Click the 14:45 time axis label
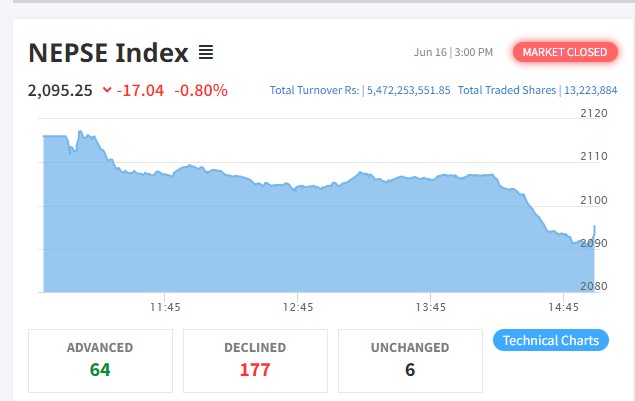635x401 pixels. click(x=564, y=307)
